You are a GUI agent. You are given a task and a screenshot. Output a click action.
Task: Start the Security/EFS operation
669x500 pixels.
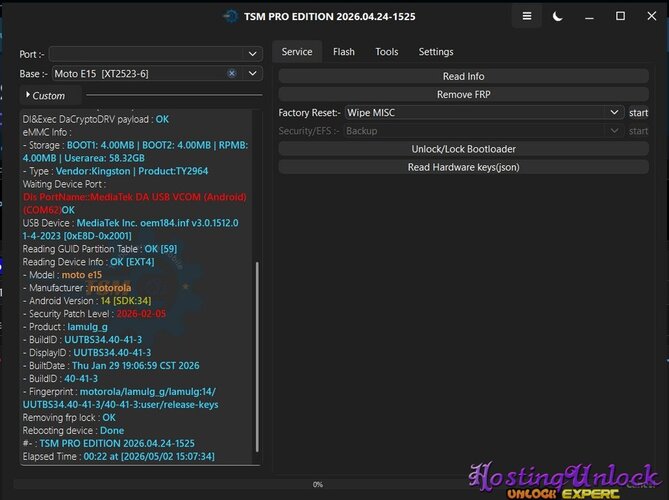pos(638,131)
